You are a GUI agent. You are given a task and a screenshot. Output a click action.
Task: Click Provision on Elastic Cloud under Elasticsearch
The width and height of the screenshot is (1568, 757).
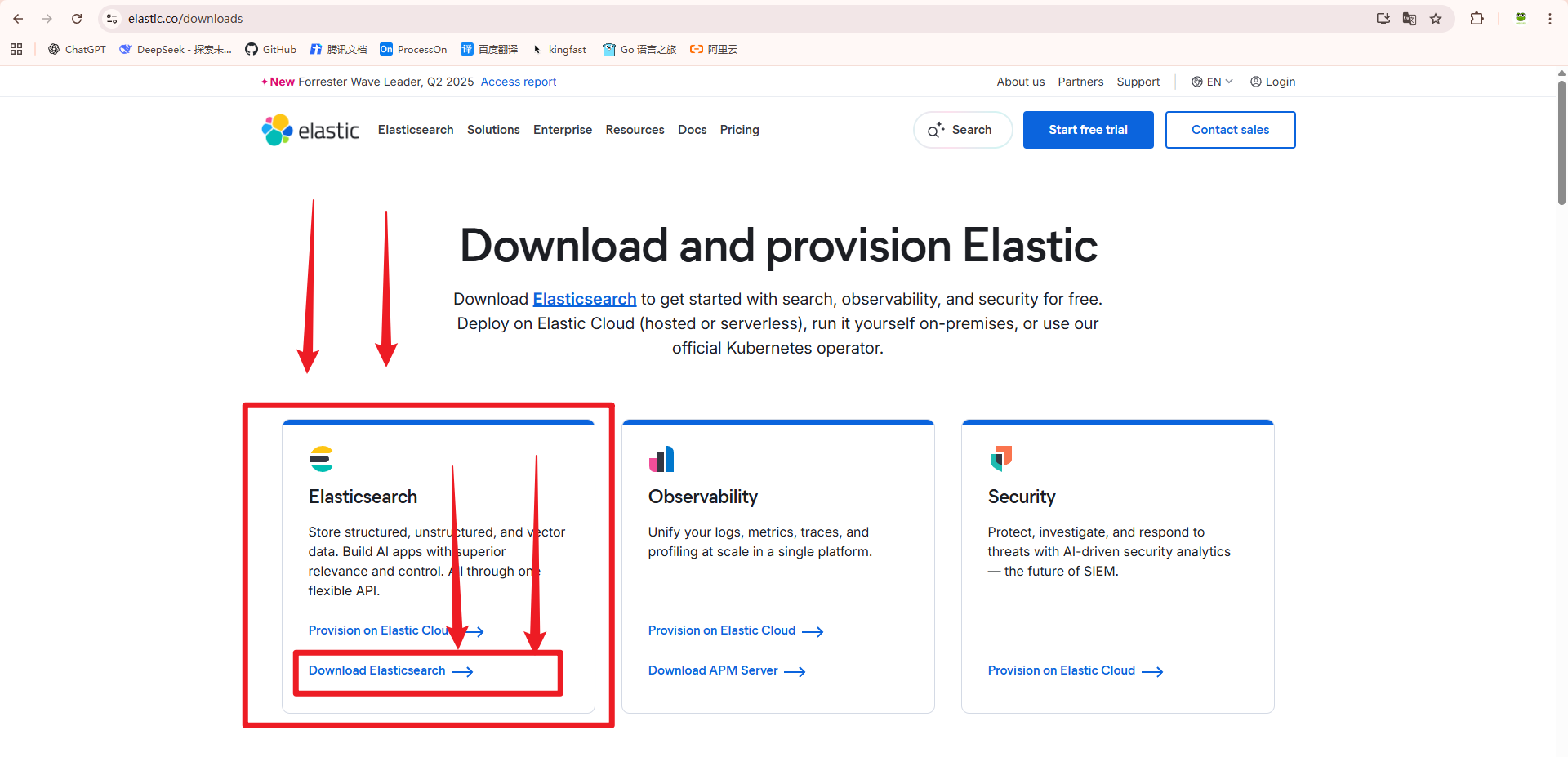[396, 630]
